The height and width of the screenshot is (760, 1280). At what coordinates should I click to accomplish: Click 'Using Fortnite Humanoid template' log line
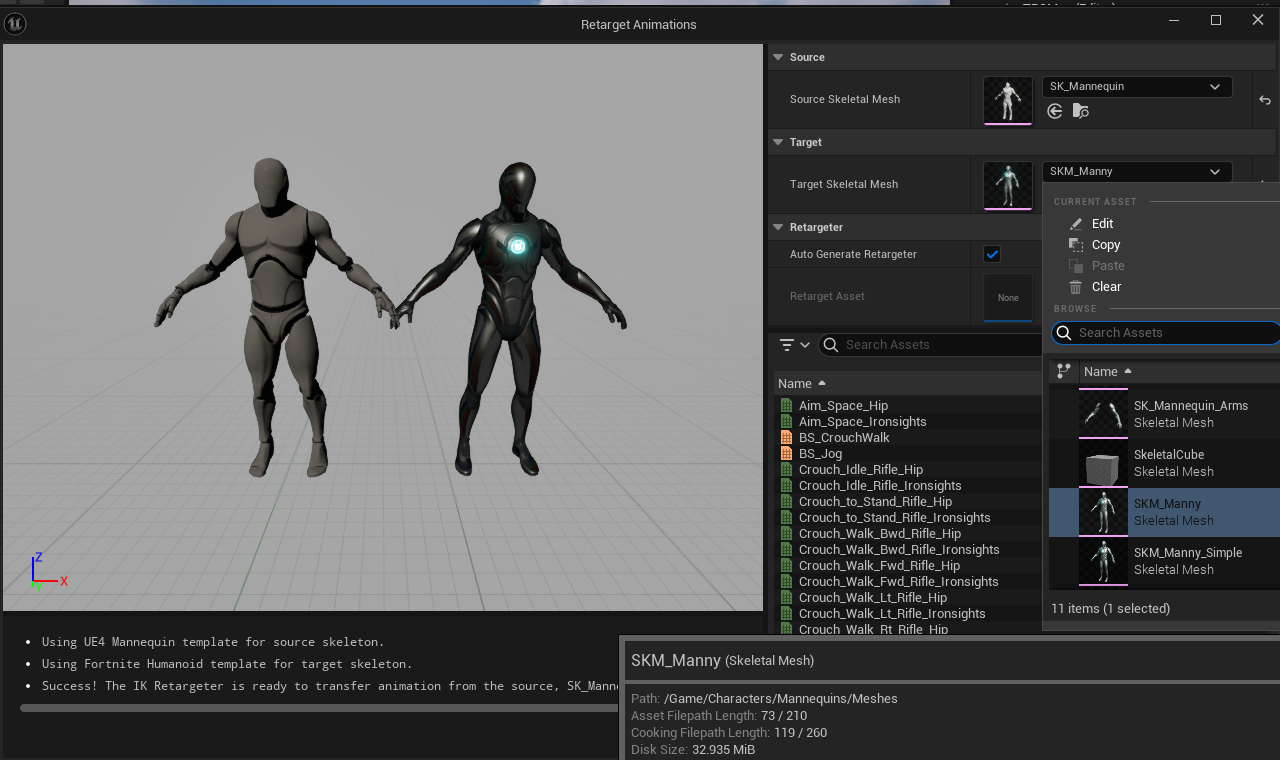point(227,664)
